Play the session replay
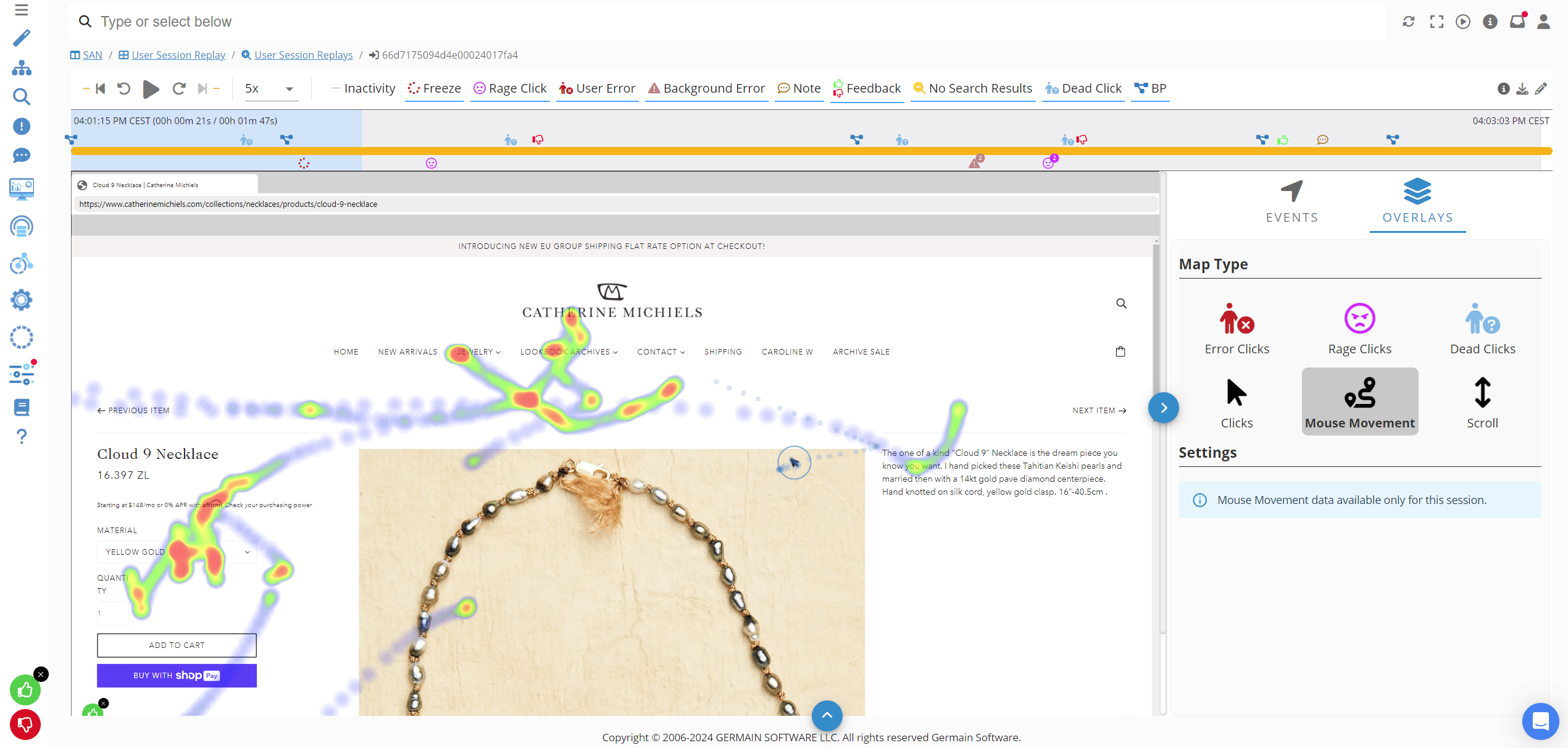This screenshot has width=1568, height=748. click(x=151, y=89)
